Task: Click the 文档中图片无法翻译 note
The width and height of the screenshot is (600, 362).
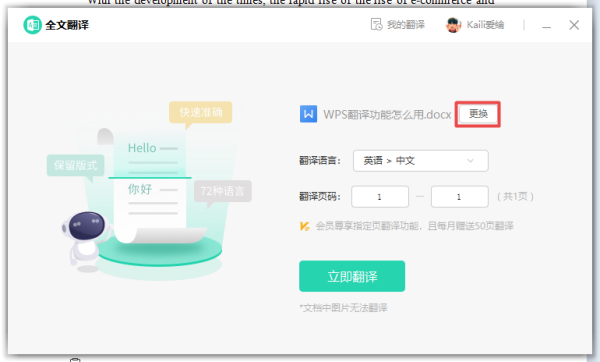Action: 343,308
